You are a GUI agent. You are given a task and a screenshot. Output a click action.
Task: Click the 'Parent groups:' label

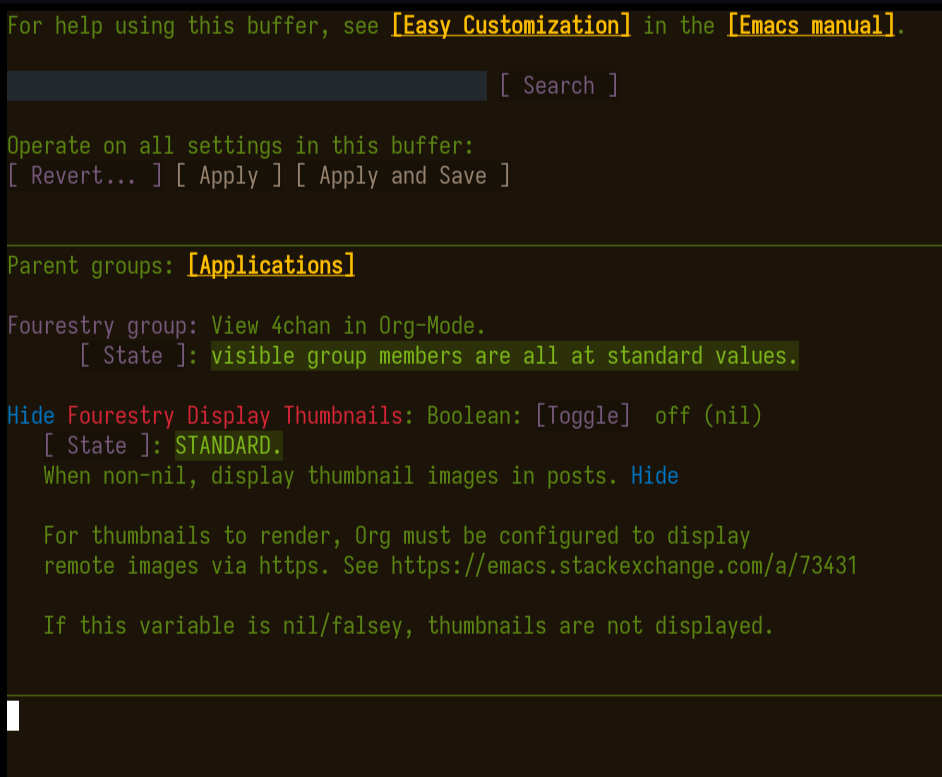tap(90, 266)
